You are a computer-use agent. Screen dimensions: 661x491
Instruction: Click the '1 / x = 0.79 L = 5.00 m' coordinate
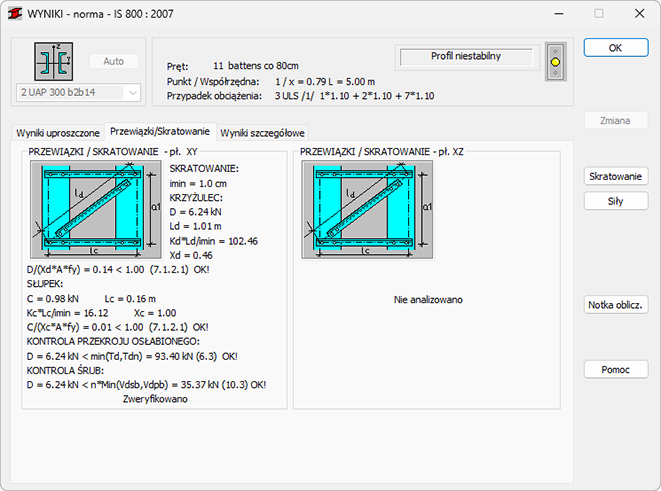(325, 82)
